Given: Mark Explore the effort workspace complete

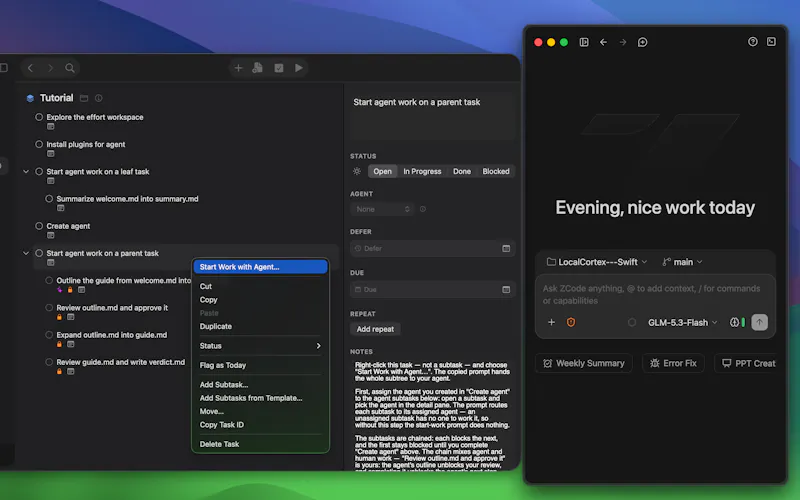Looking at the screenshot, I should click(x=39, y=117).
